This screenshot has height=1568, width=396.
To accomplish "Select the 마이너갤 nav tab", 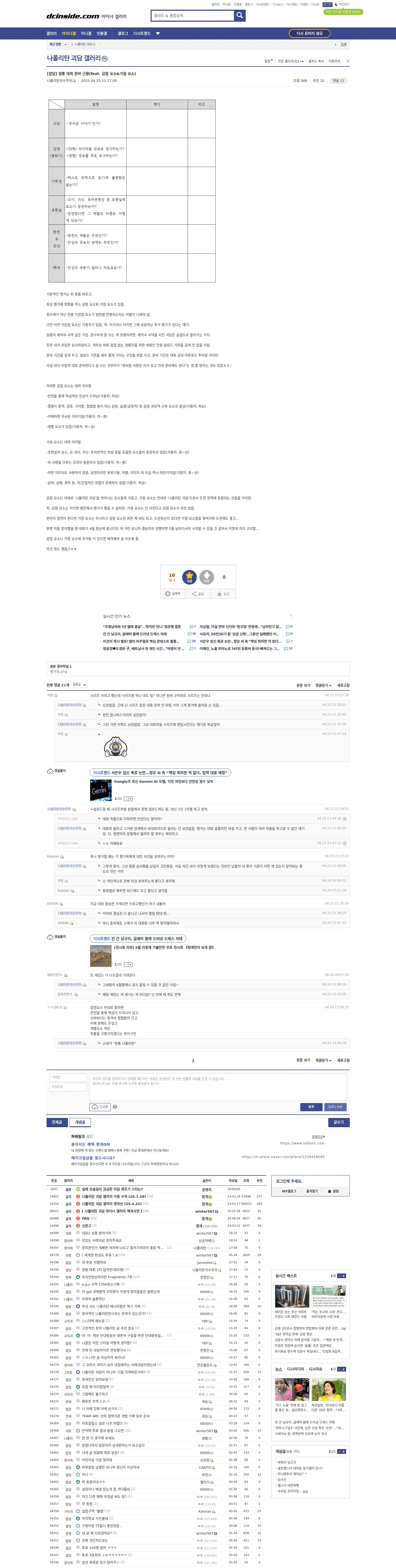I will tap(69, 33).
